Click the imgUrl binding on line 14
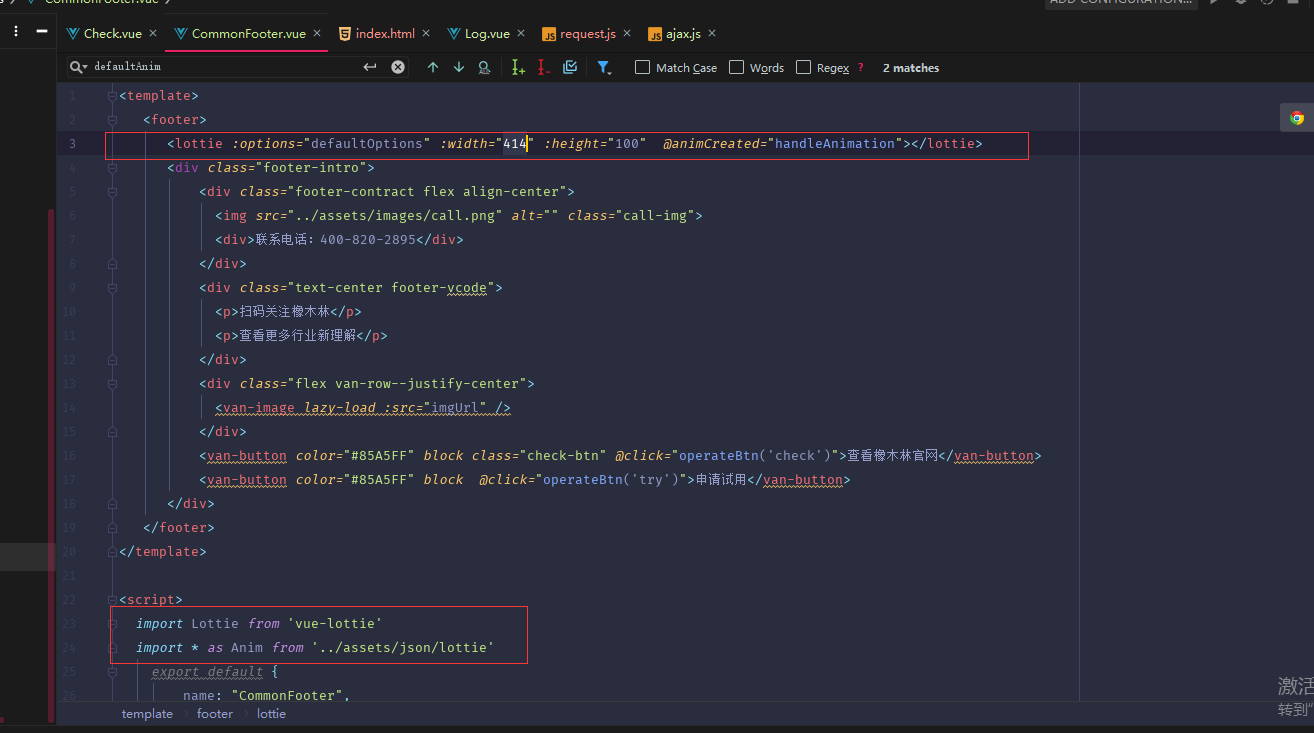This screenshot has width=1314, height=733. click(455, 408)
